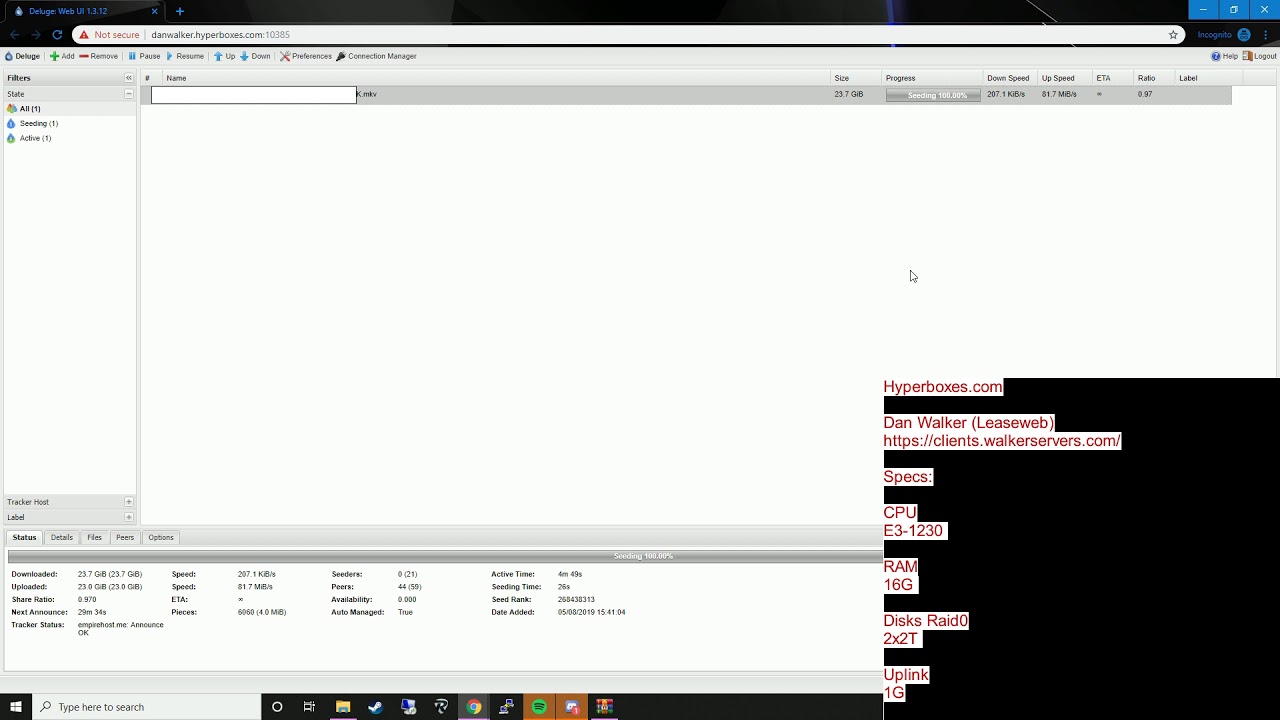The width and height of the screenshot is (1280, 720).
Task: Open Spotify from taskbar
Action: click(539, 707)
